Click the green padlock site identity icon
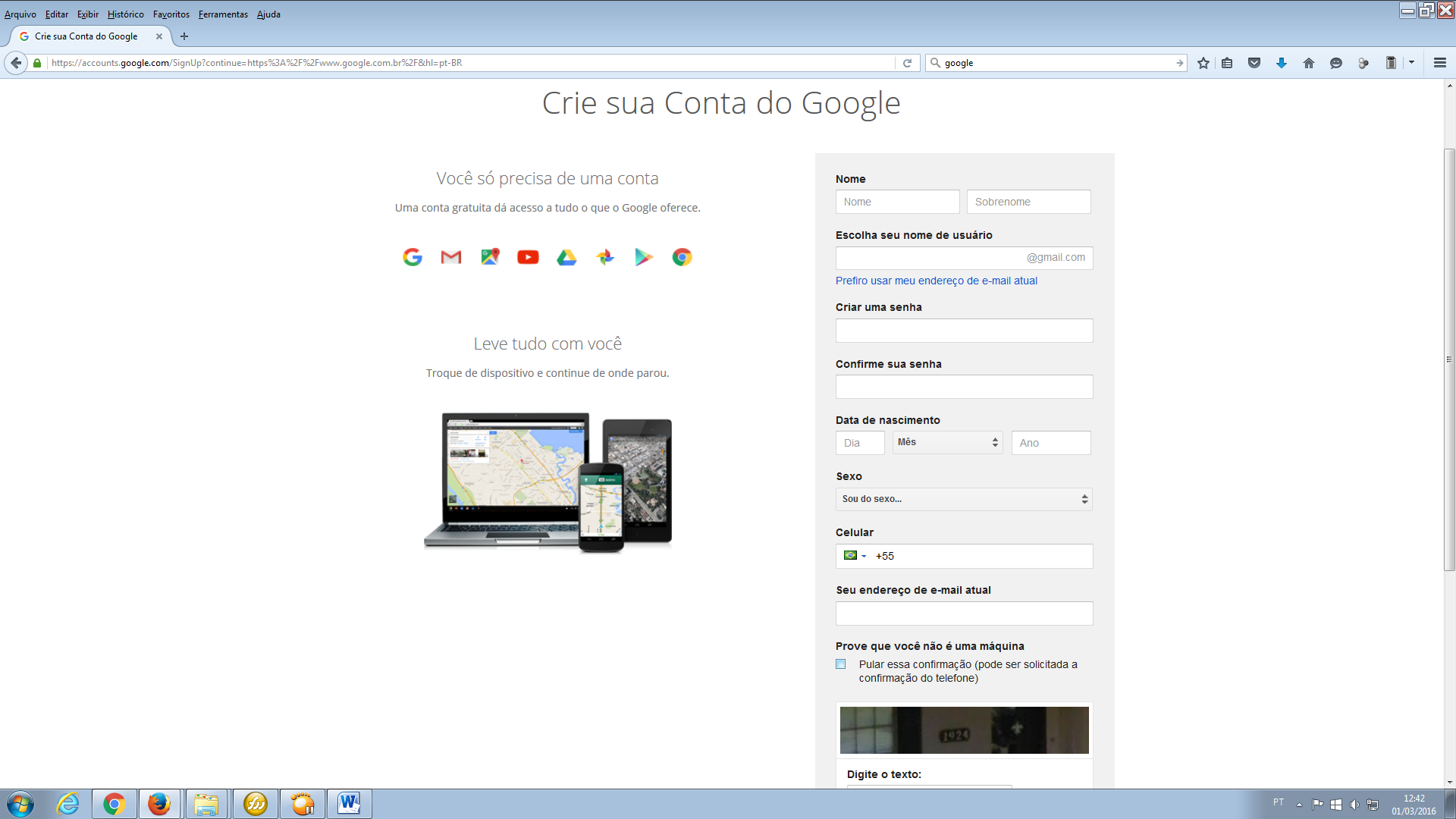Image resolution: width=1456 pixels, height=819 pixels. click(37, 63)
